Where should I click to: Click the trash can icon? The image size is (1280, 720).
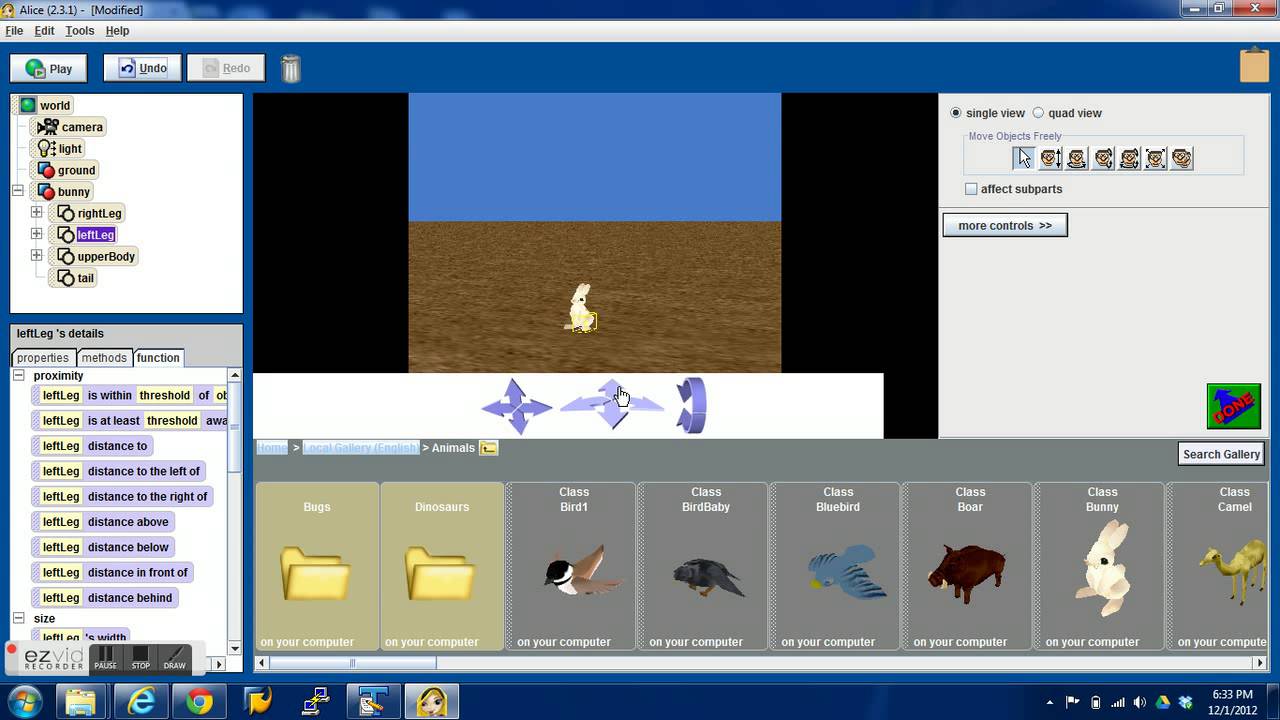pos(291,68)
